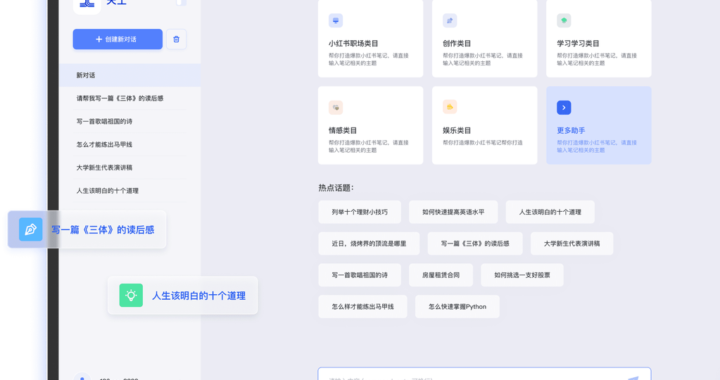Image resolution: width=720 pixels, height=380 pixels.
Task: Click the 创作类目 card icon
Action: click(450, 21)
